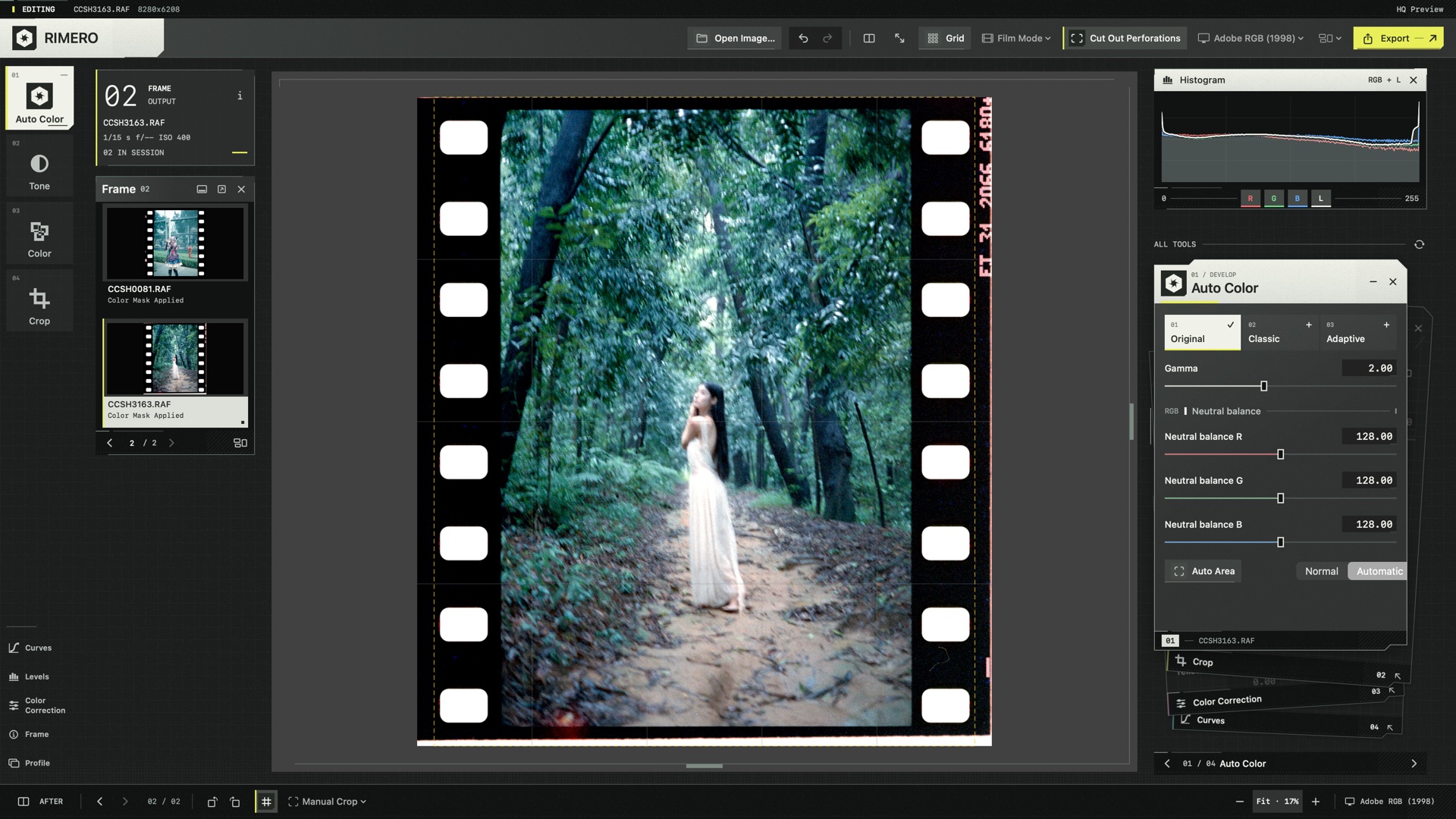The height and width of the screenshot is (819, 1456).
Task: Refresh All Tools with the reset icon
Action: click(x=1419, y=244)
